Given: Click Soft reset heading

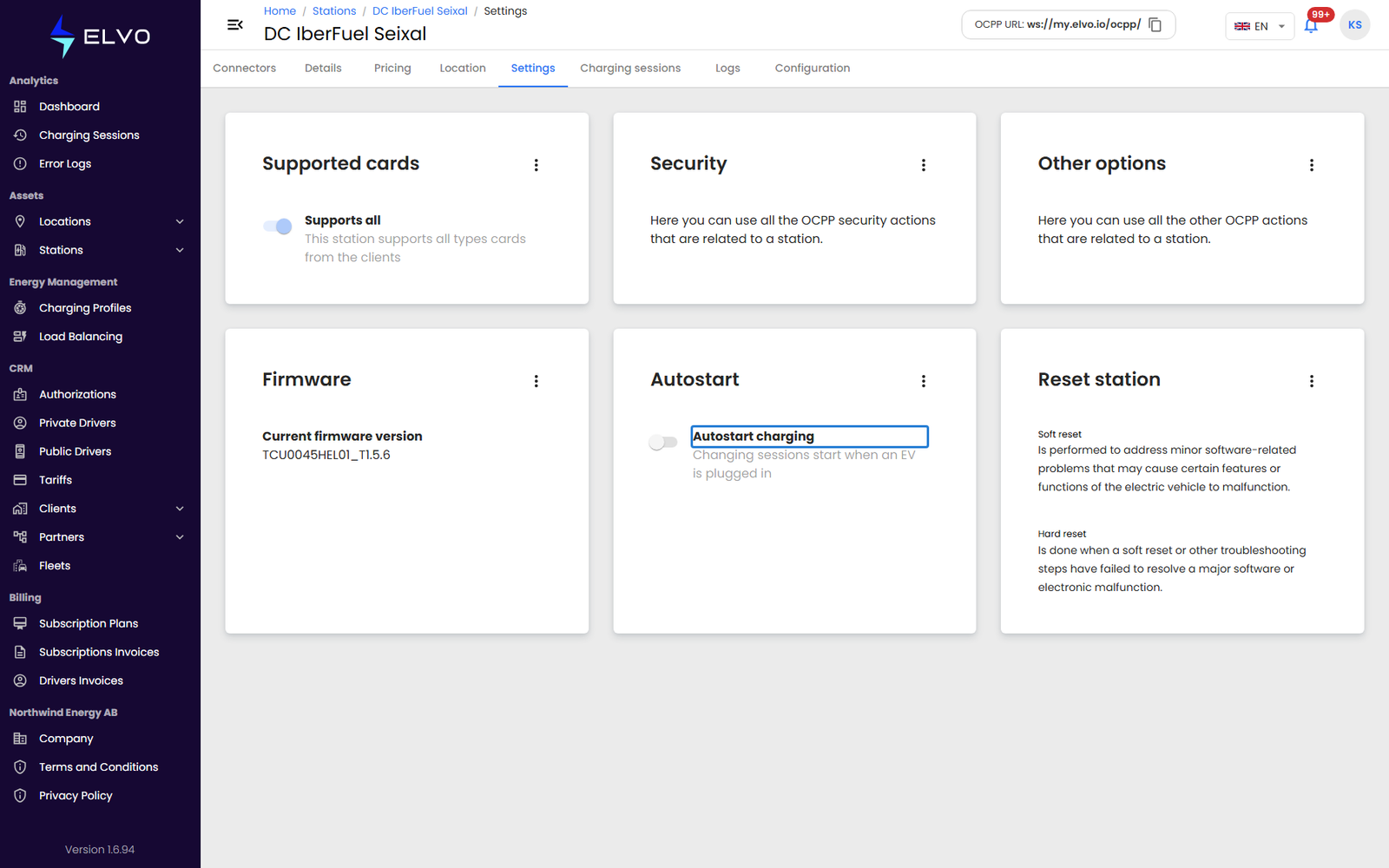Looking at the screenshot, I should click(x=1059, y=434).
